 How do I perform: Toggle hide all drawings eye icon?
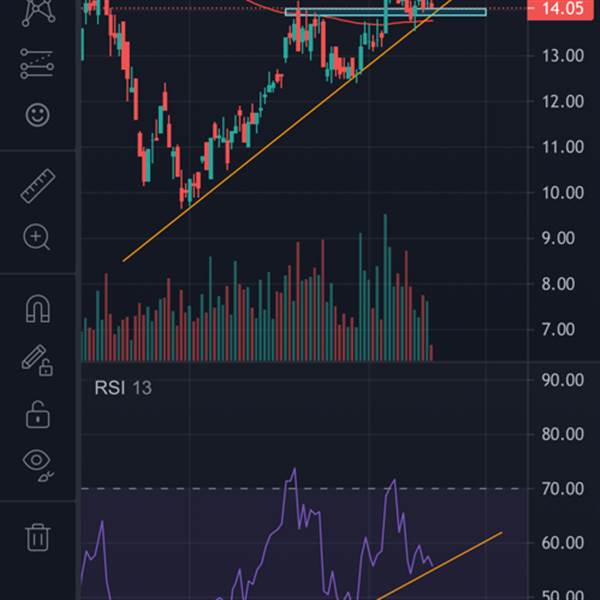click(38, 465)
